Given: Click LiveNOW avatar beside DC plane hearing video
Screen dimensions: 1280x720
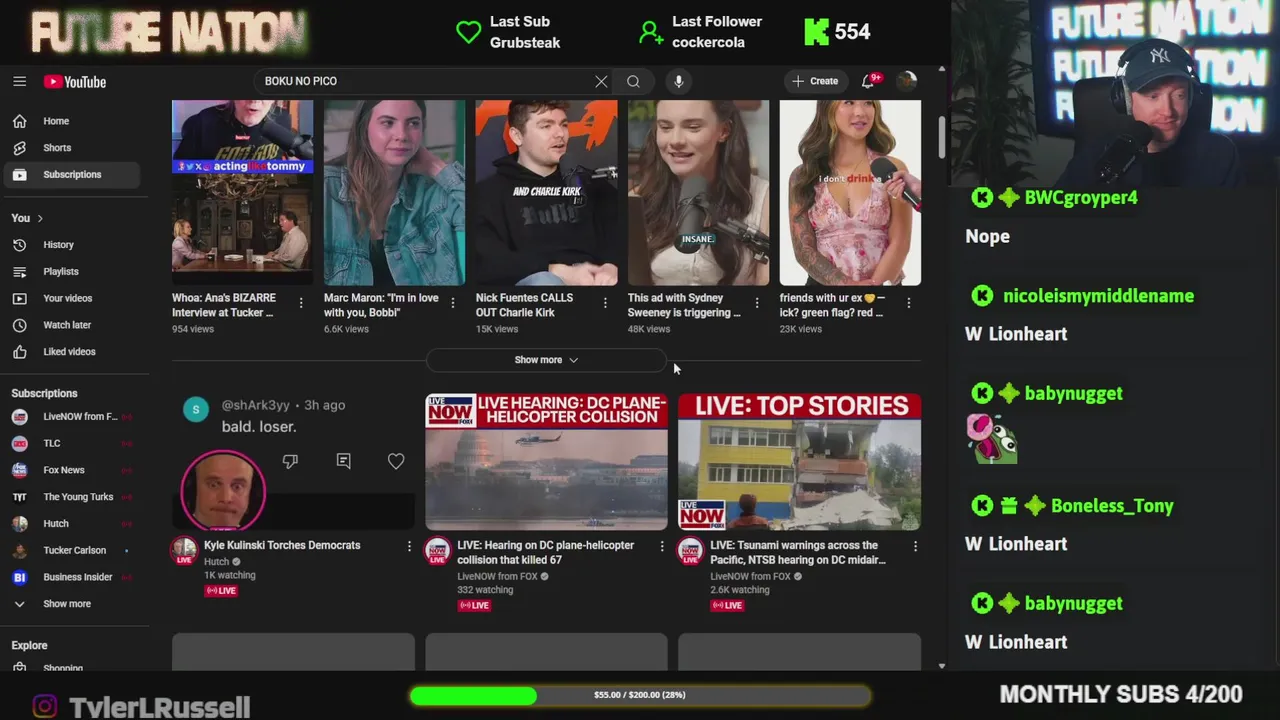Looking at the screenshot, I should click(437, 551).
